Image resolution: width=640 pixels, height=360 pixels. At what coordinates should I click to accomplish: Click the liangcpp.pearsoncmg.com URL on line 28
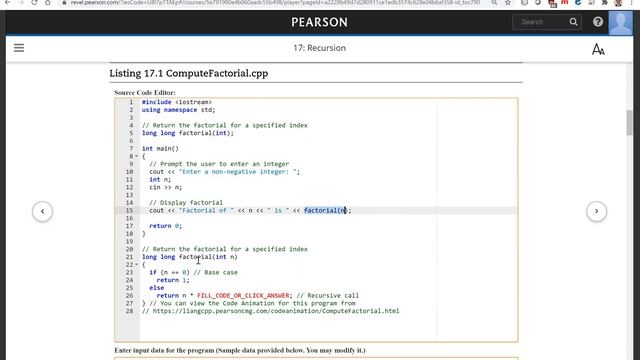click(x=276, y=311)
